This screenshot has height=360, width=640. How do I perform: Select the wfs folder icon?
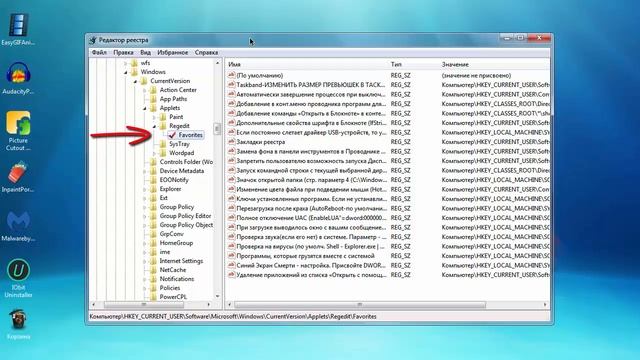(134, 63)
